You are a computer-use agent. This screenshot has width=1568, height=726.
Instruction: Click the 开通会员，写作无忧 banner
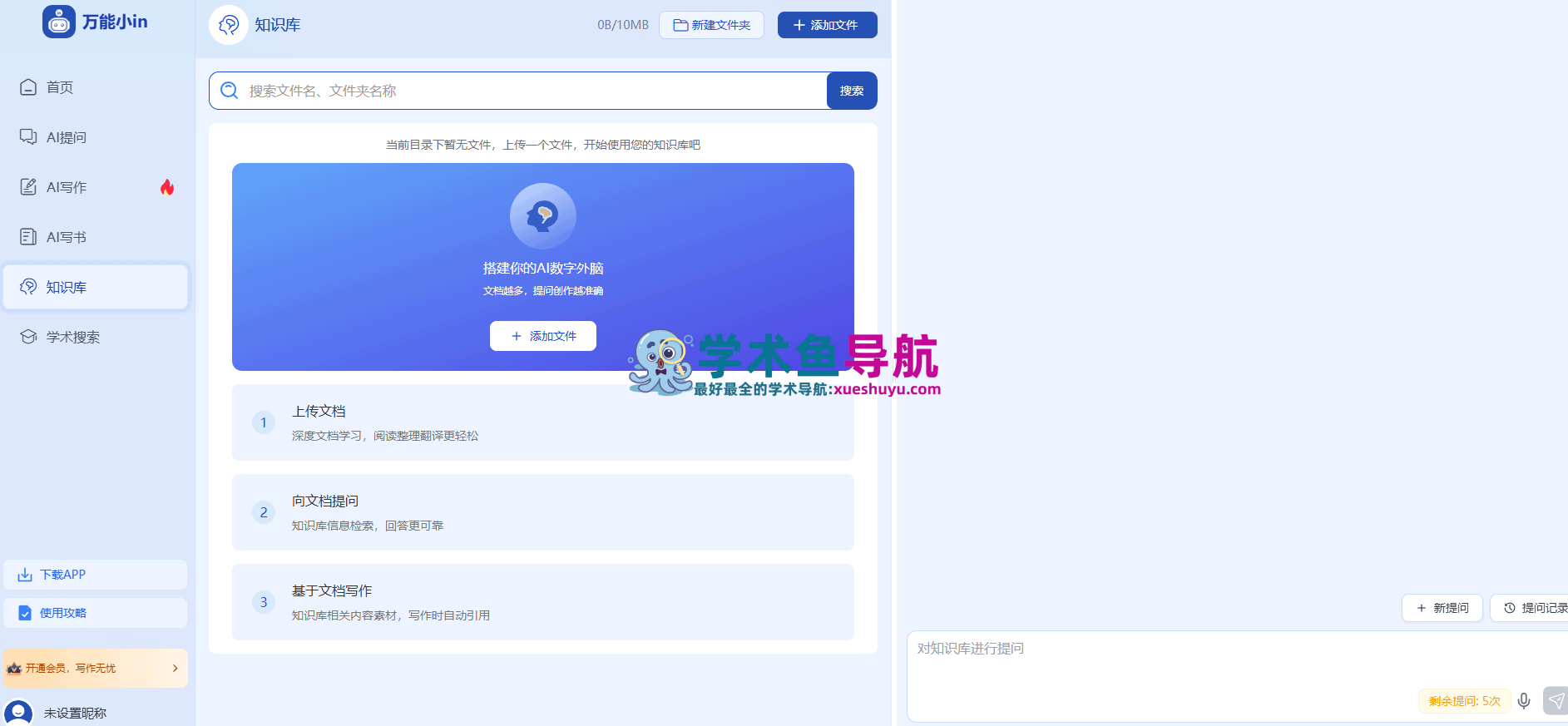coord(96,668)
